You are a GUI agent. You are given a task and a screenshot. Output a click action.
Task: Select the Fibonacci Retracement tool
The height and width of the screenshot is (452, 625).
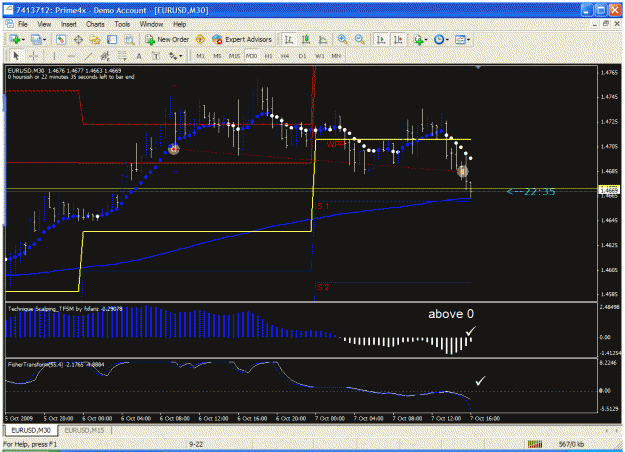point(122,56)
